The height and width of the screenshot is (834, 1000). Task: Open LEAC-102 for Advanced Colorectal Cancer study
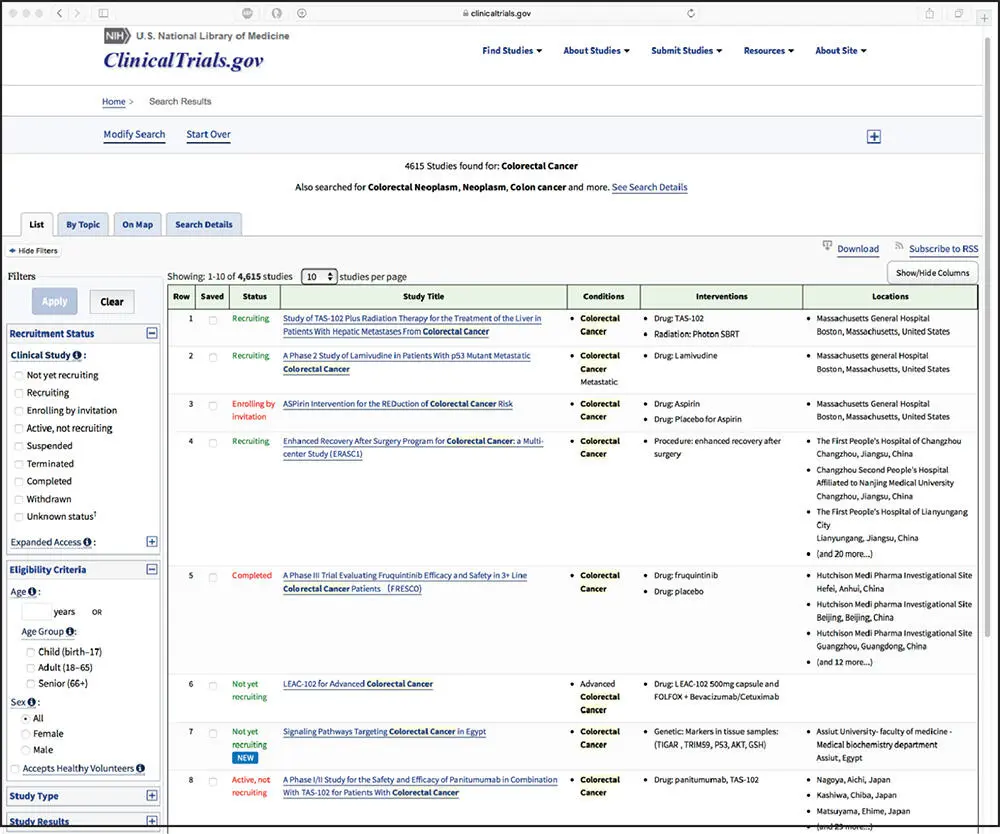coord(358,684)
